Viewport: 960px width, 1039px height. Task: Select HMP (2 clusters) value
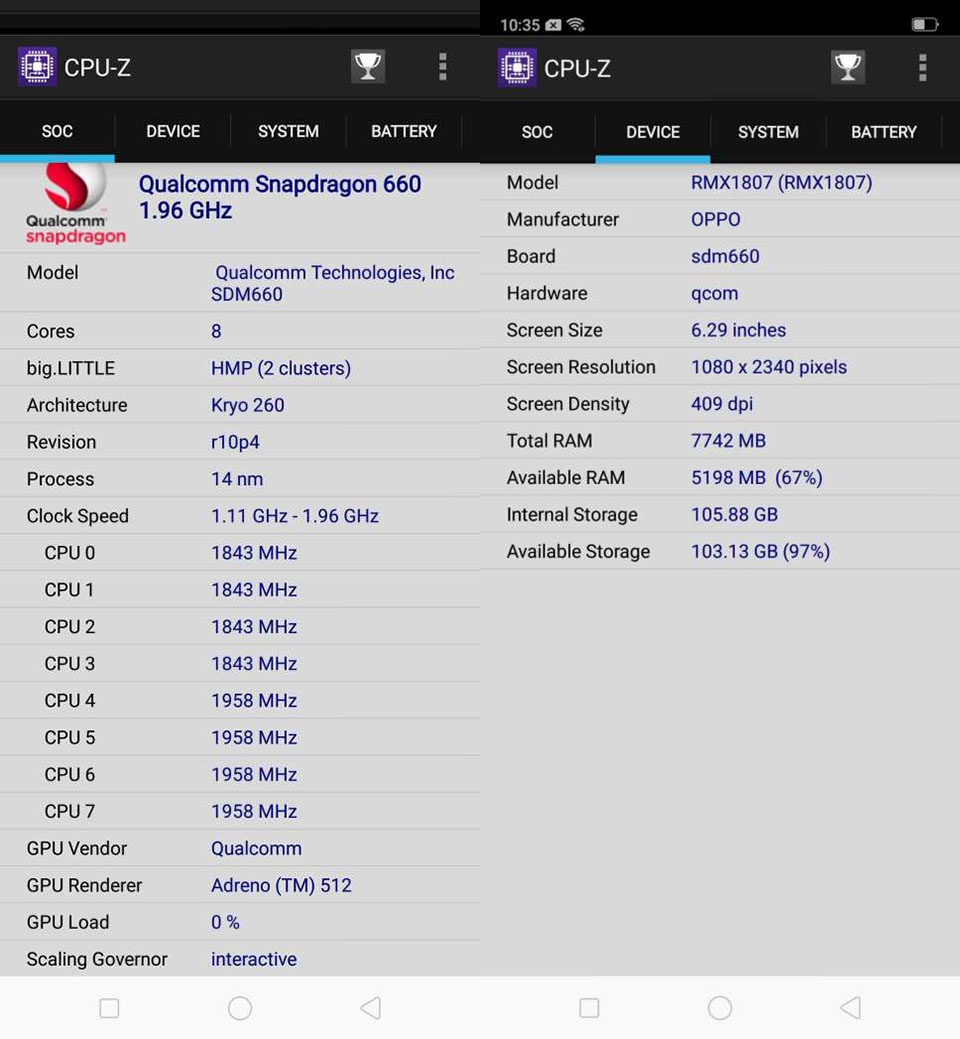[x=281, y=368]
